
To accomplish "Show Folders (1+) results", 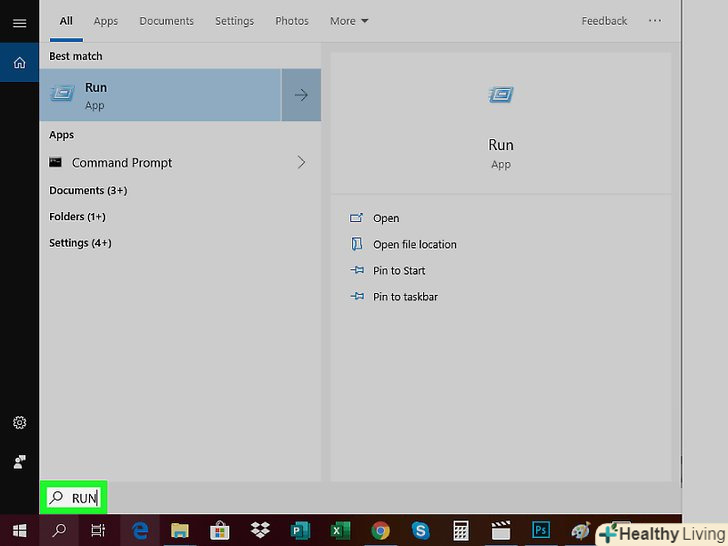I will pos(78,216).
